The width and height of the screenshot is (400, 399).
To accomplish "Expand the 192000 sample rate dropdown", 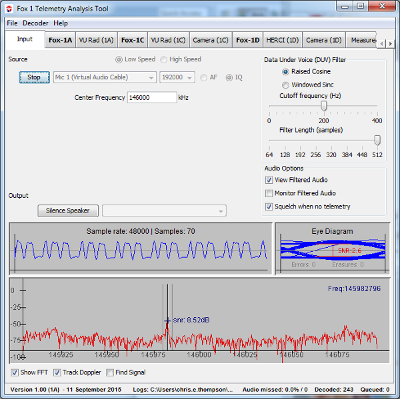I will click(x=177, y=77).
